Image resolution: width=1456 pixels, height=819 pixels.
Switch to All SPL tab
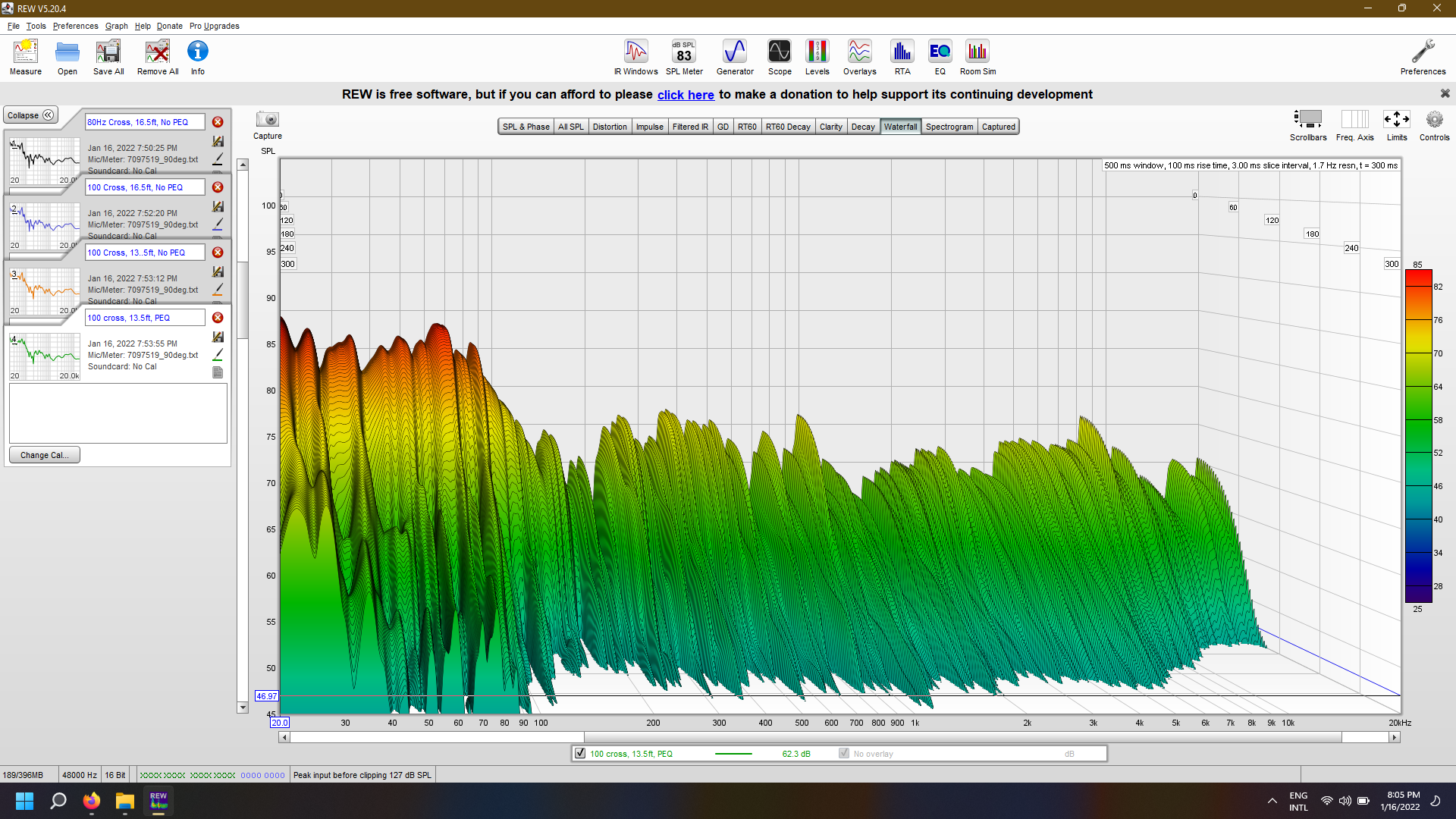pos(571,127)
